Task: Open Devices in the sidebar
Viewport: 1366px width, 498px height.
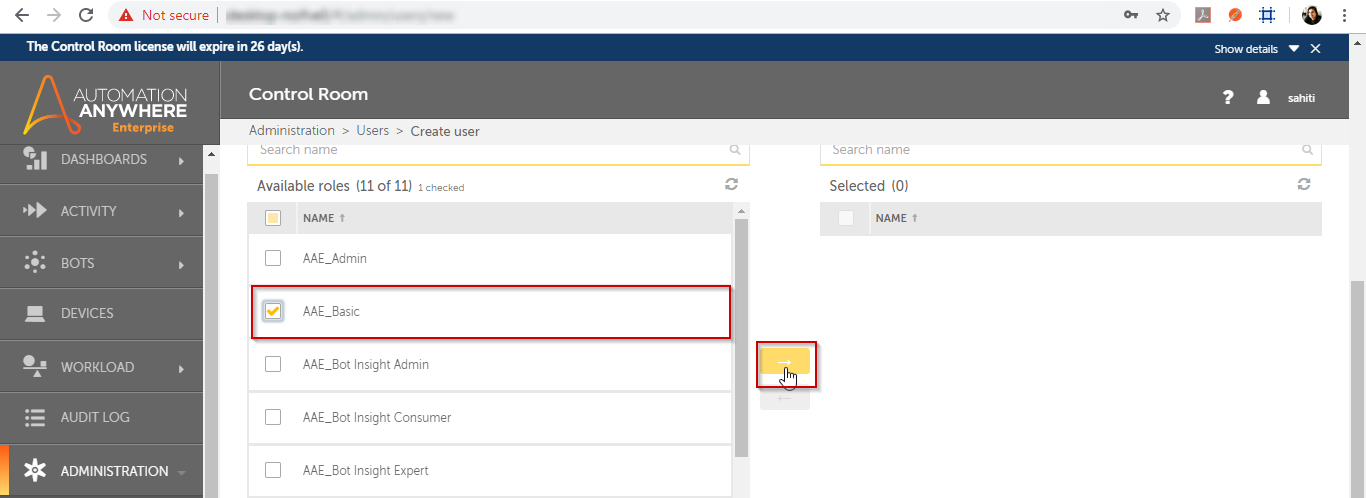Action: [87, 313]
